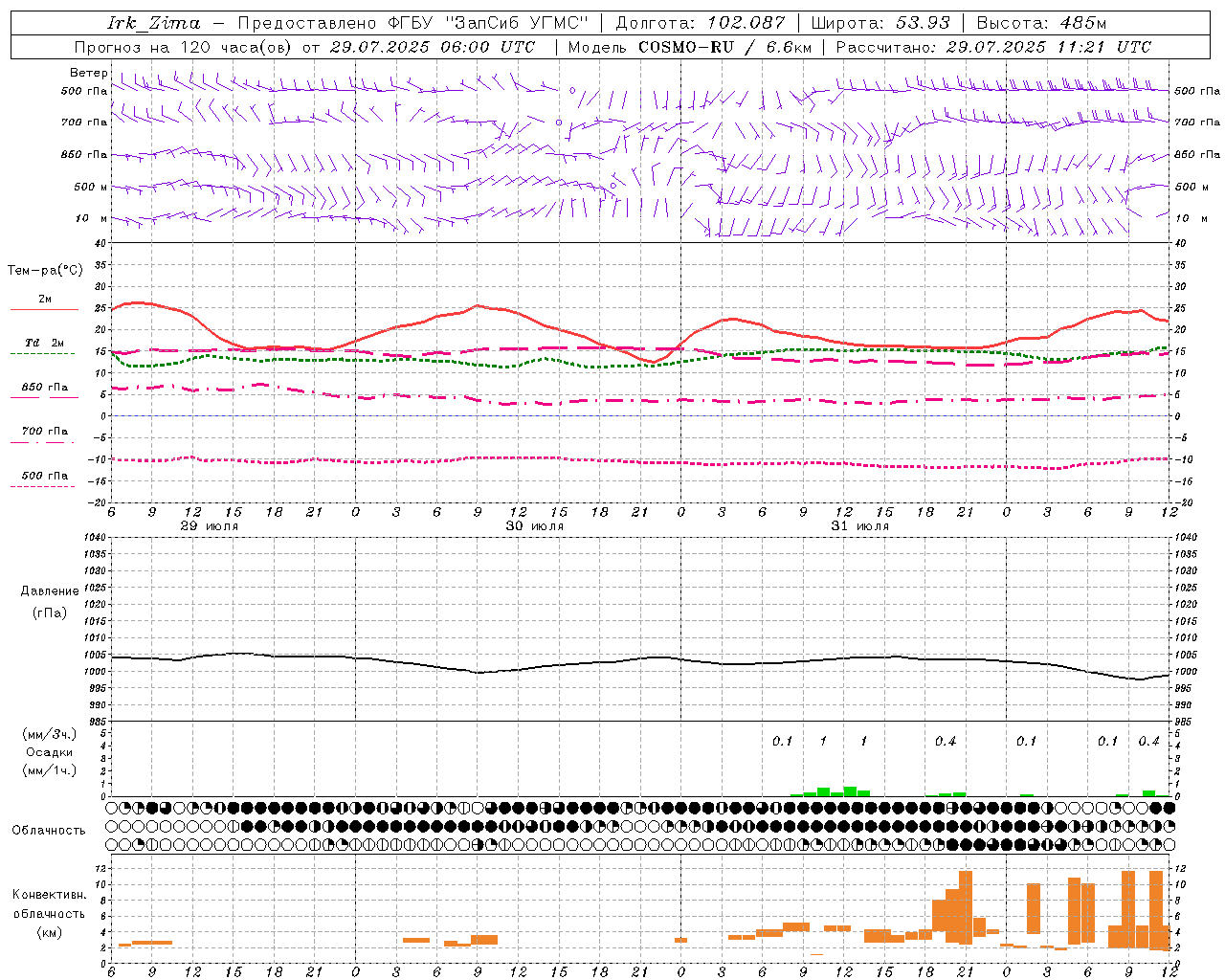Image resolution: width=1225 pixels, height=980 pixels.
Task: Select 'Модель COSMO-RU / 6.6км' text
Action: 690,47
